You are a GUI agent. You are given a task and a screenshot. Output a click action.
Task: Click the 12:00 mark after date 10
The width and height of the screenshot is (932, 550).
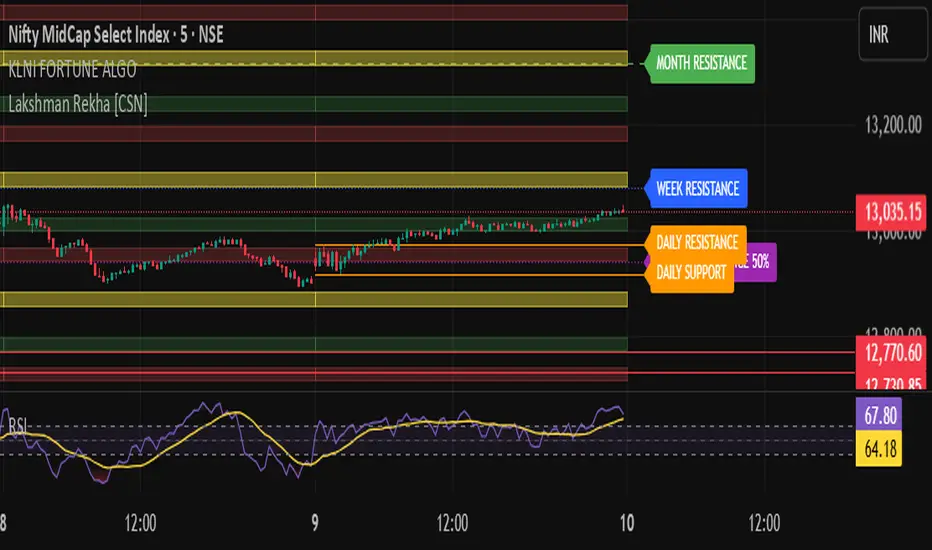764,523
